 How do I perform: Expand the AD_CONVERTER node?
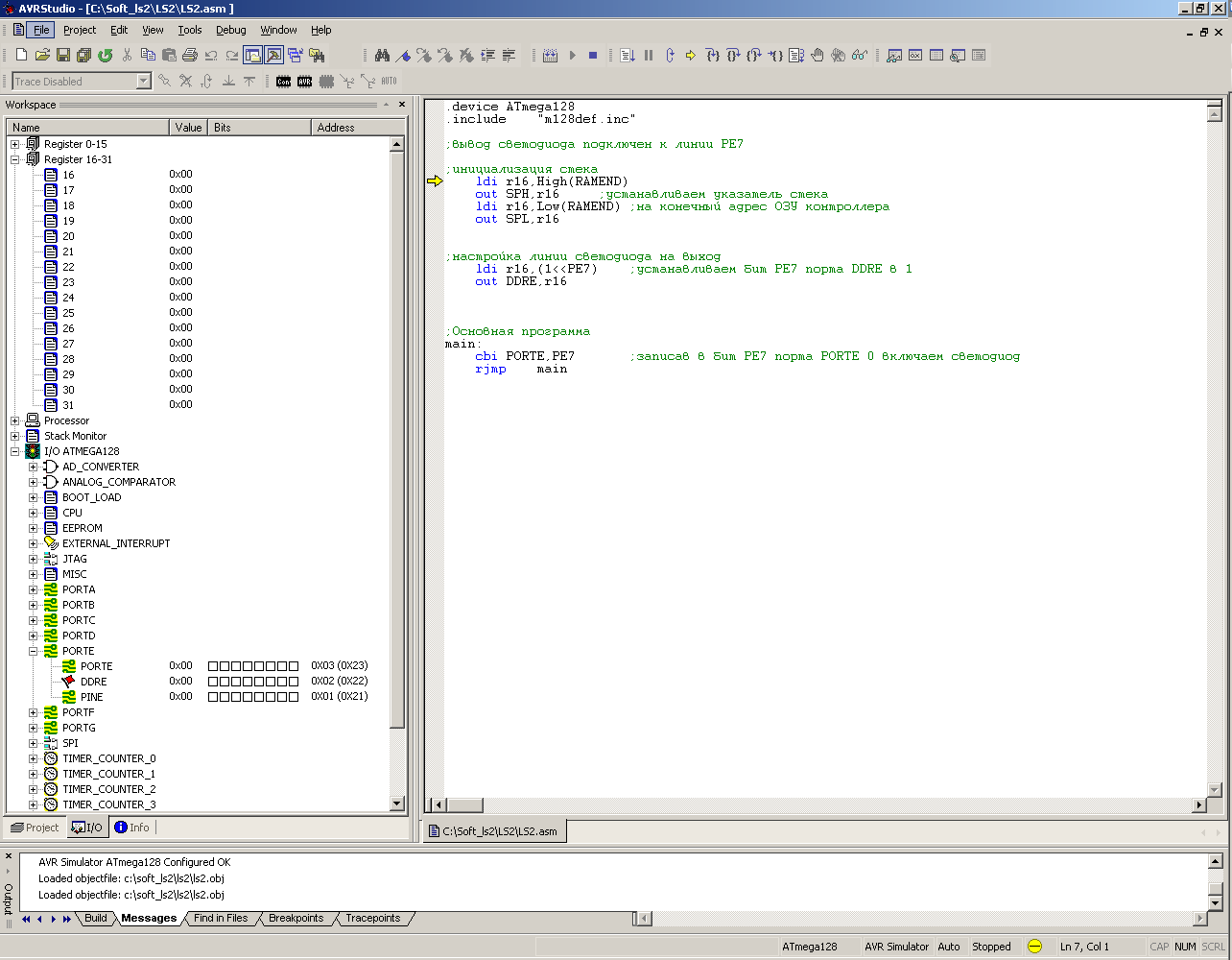(x=34, y=467)
